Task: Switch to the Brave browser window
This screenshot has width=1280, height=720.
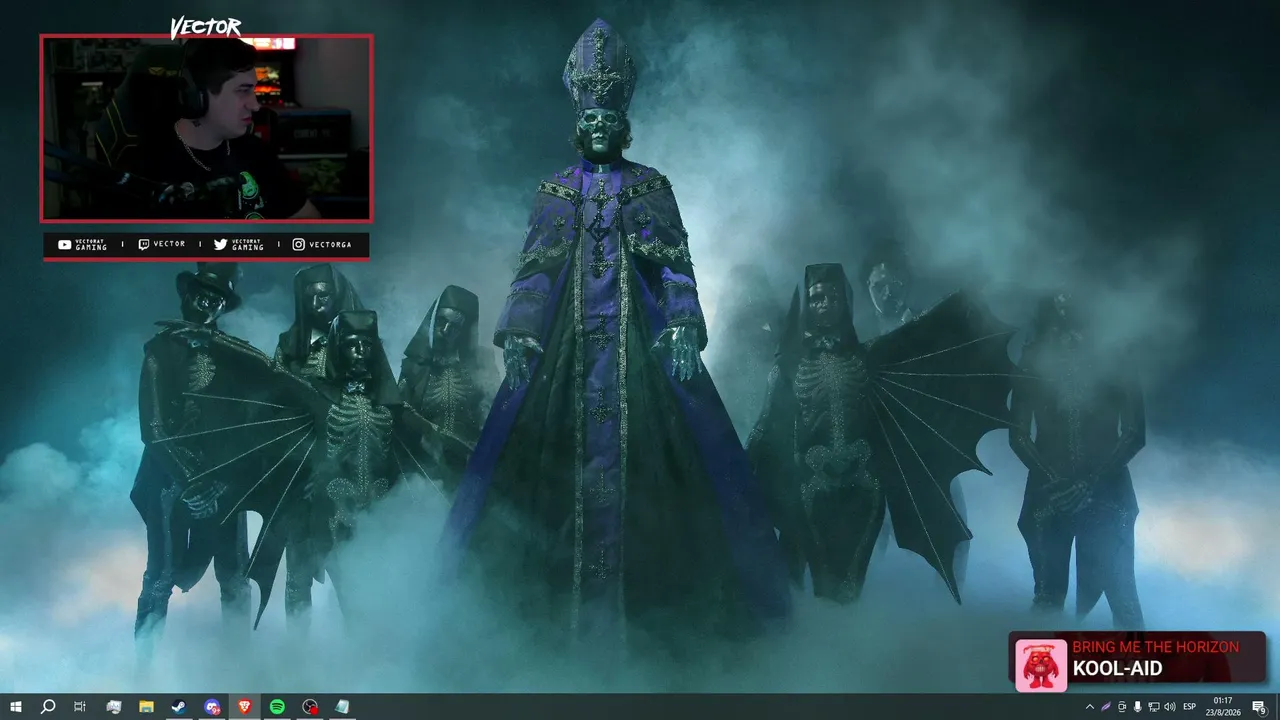Action: click(x=245, y=707)
